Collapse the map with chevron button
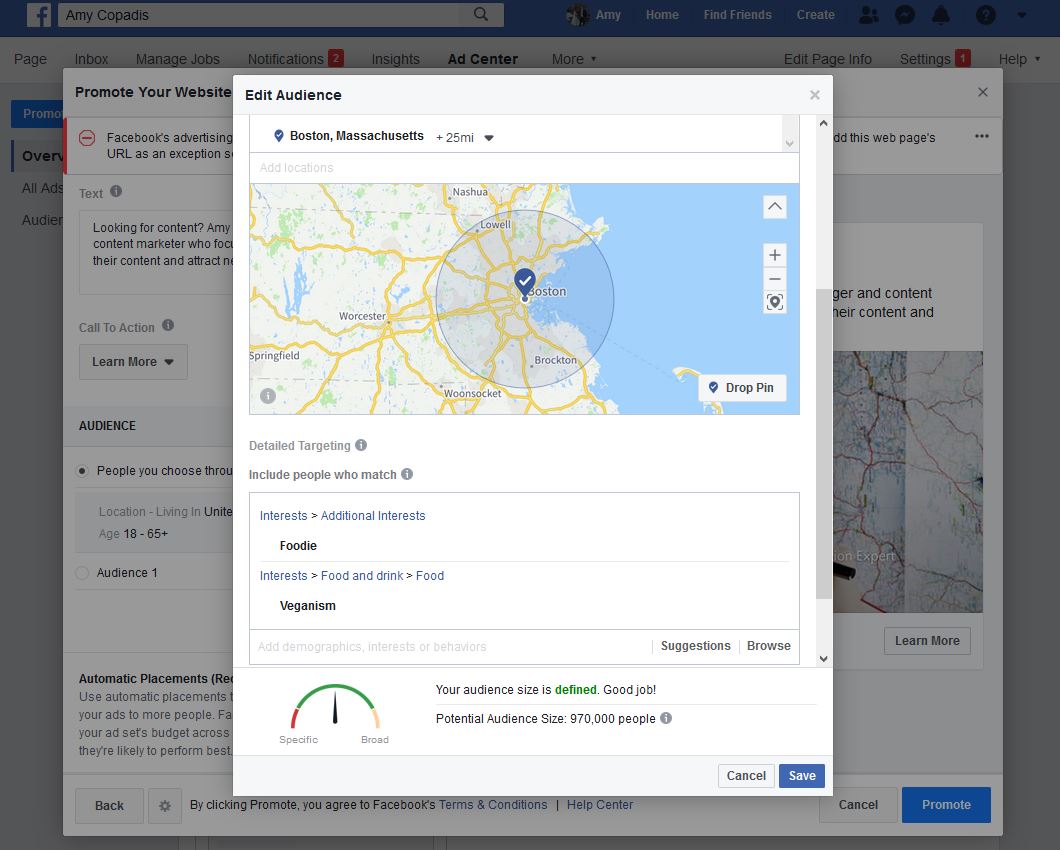This screenshot has width=1060, height=850. pyautogui.click(x=775, y=206)
